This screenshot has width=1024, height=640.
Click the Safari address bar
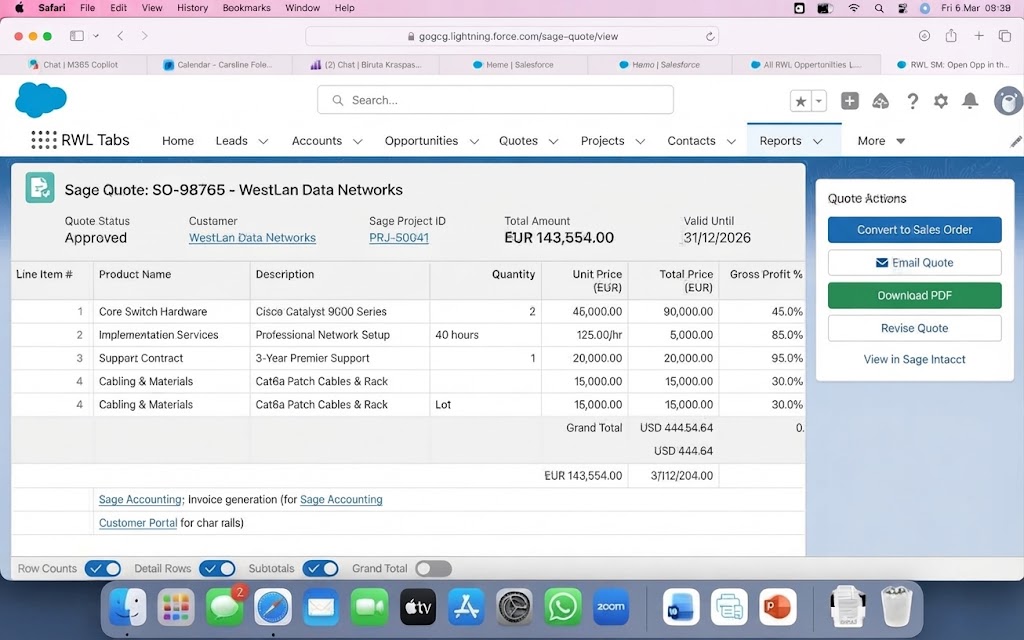coord(512,37)
